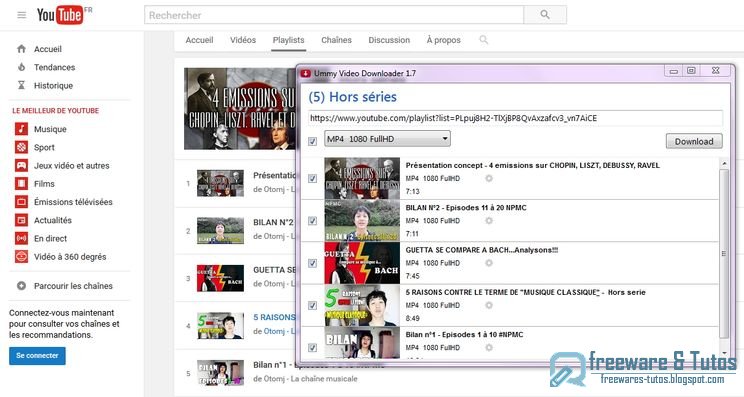This screenshot has height=397, width=744.
Task: Open the Historique hourglass icon
Action: [21, 85]
